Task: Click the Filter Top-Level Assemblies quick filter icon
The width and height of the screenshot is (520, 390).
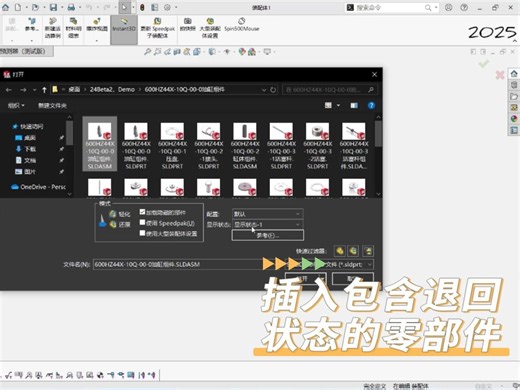Action: coord(368,251)
